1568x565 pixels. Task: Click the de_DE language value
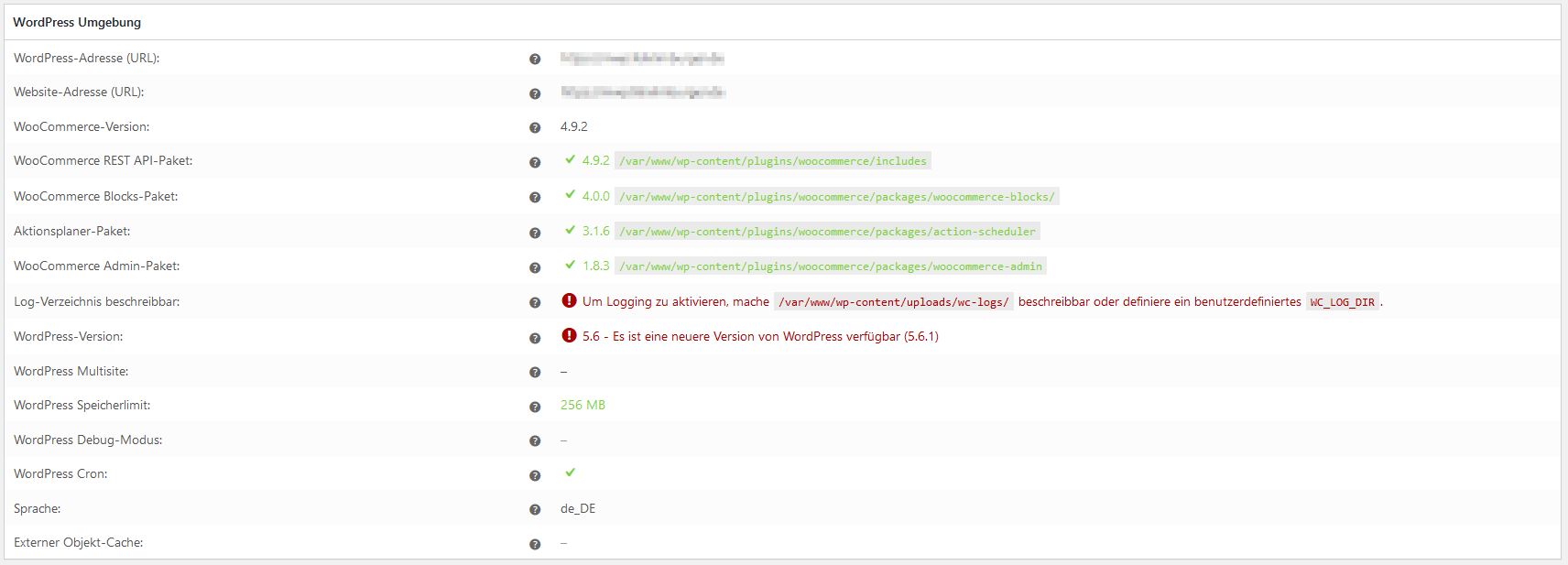point(578,508)
